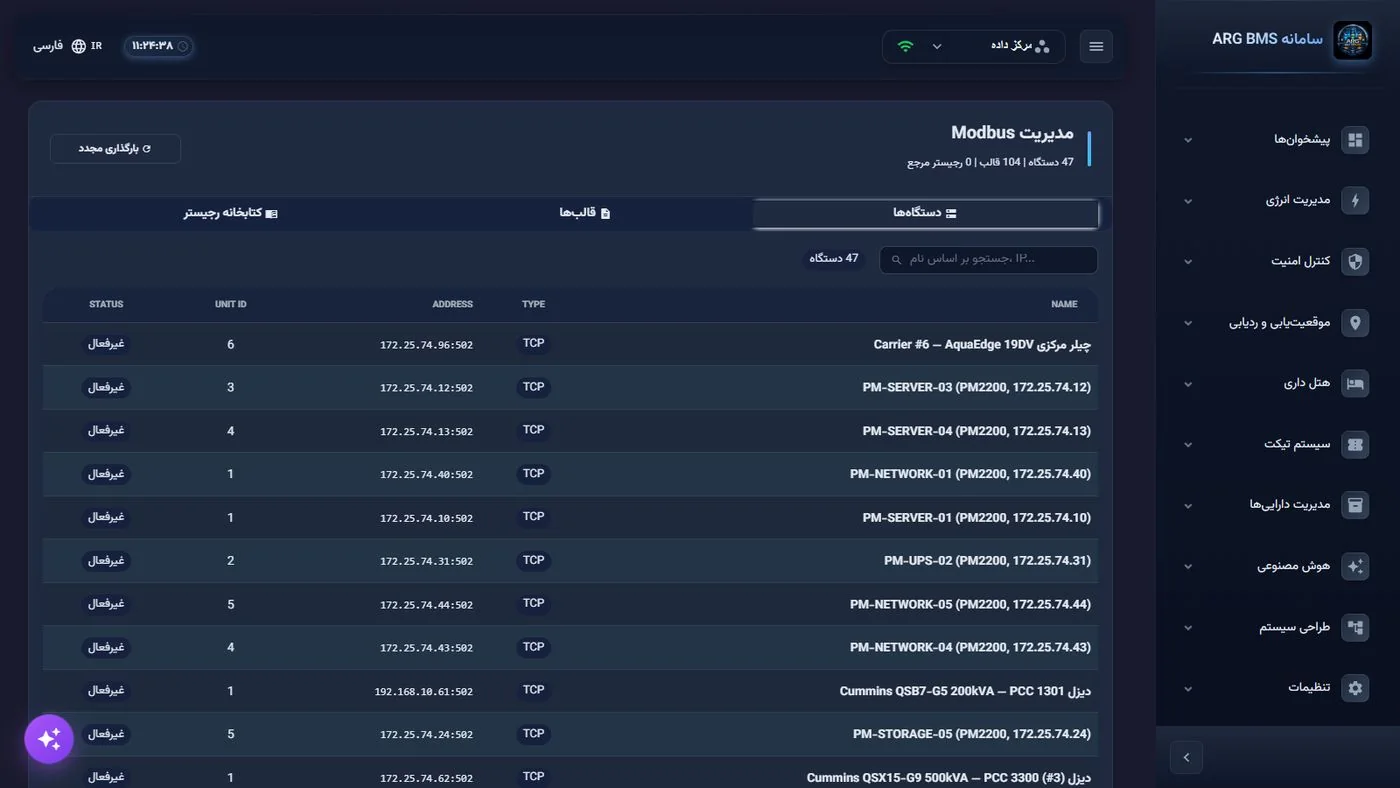Image resolution: width=1400 pixels, height=788 pixels.
Task: Expand the تنظیمات menu chevron
Action: (1188, 689)
